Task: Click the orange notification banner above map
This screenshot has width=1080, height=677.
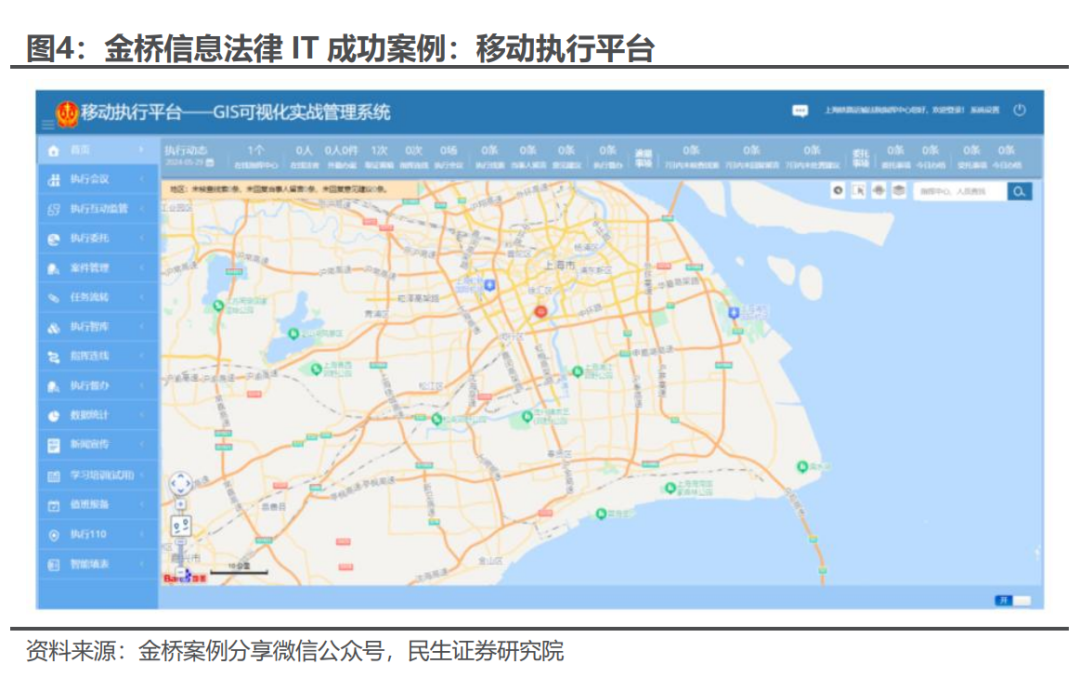Action: [290, 189]
